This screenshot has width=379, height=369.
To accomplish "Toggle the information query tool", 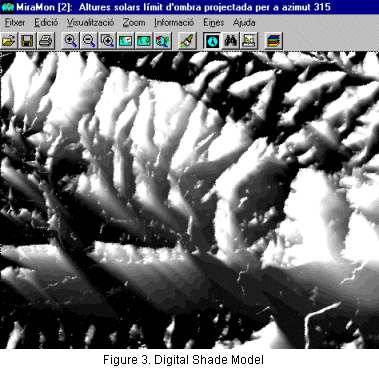I will 212,41.
